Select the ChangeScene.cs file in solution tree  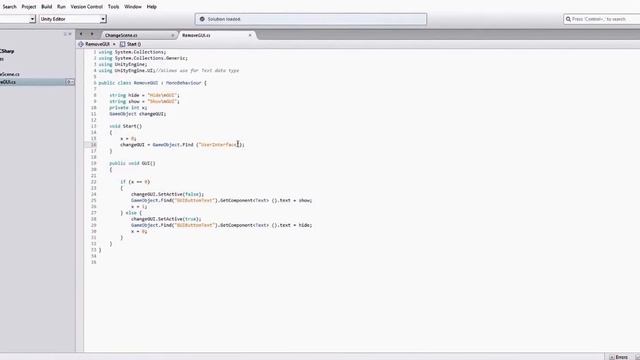pos(10,74)
